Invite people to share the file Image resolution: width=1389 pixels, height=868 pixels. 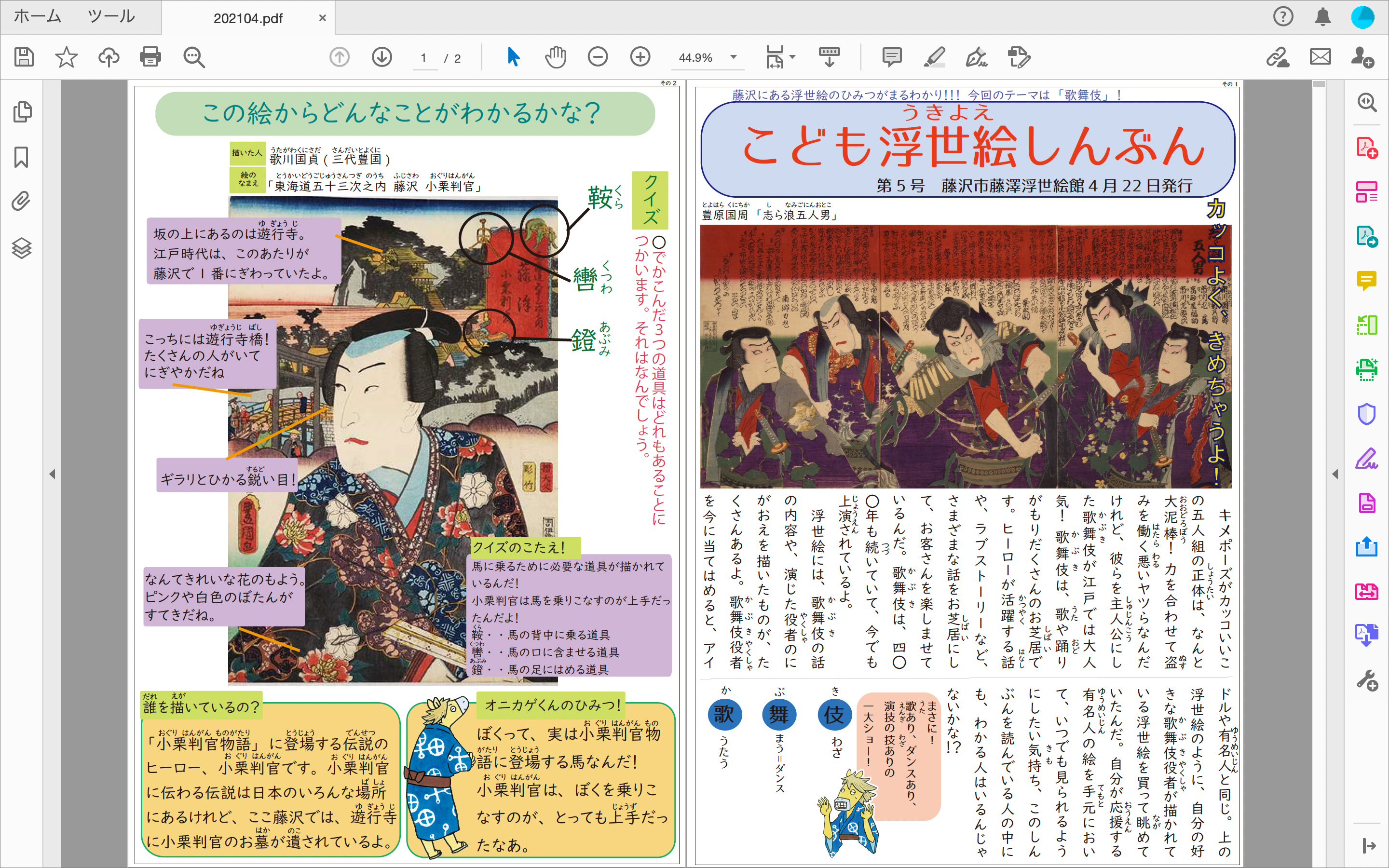click(1362, 57)
